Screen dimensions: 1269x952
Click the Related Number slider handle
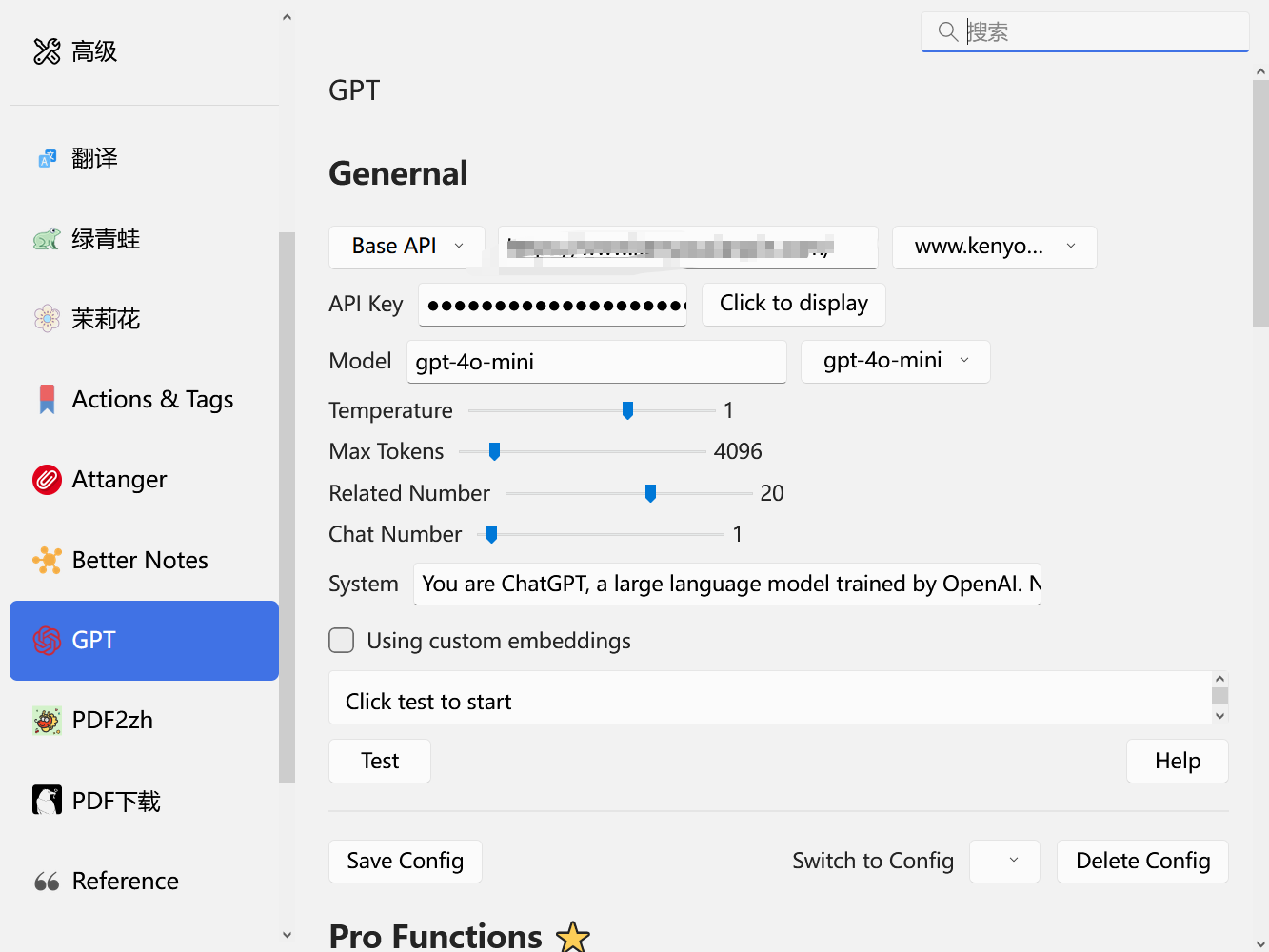[x=650, y=493]
